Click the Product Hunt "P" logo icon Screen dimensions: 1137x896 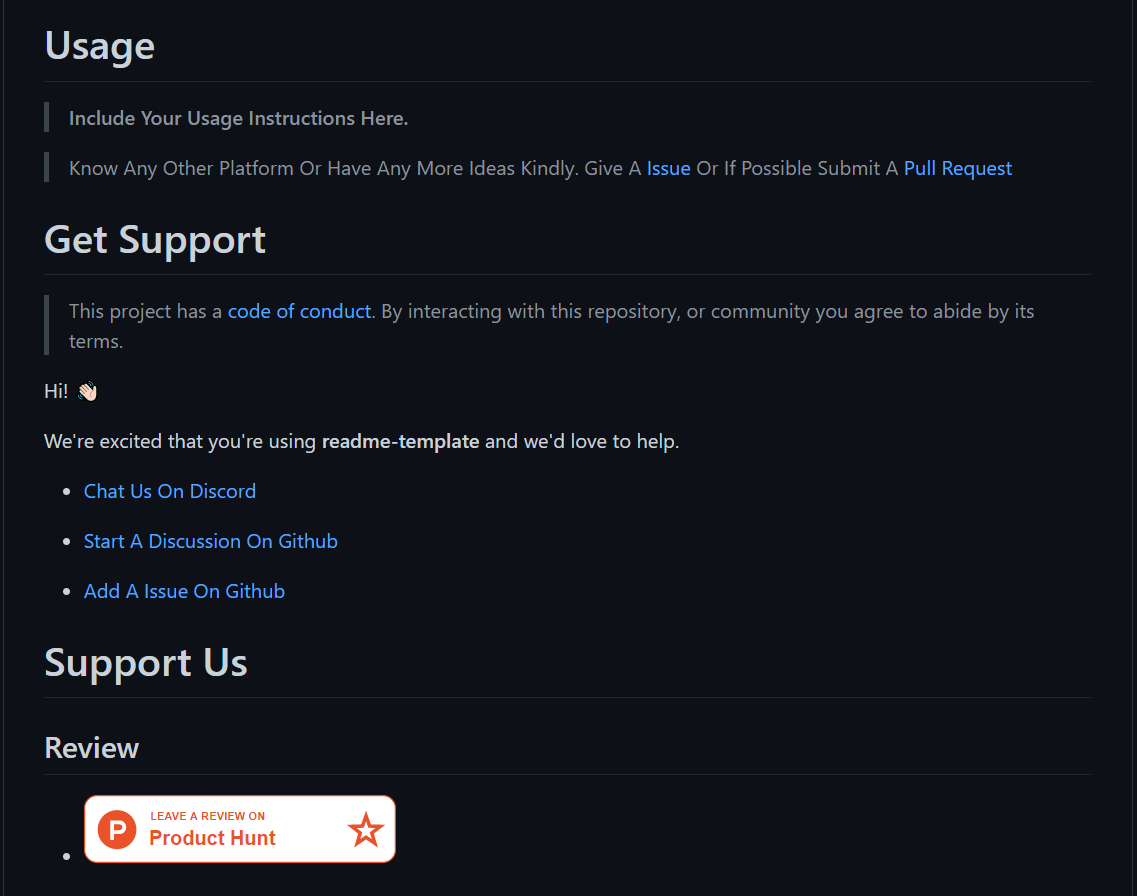(117, 829)
